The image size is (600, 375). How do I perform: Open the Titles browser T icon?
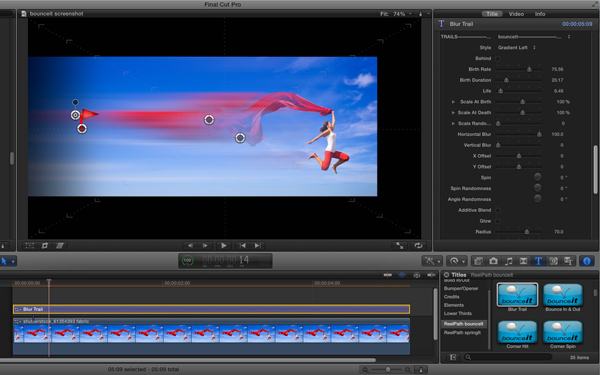(538, 261)
